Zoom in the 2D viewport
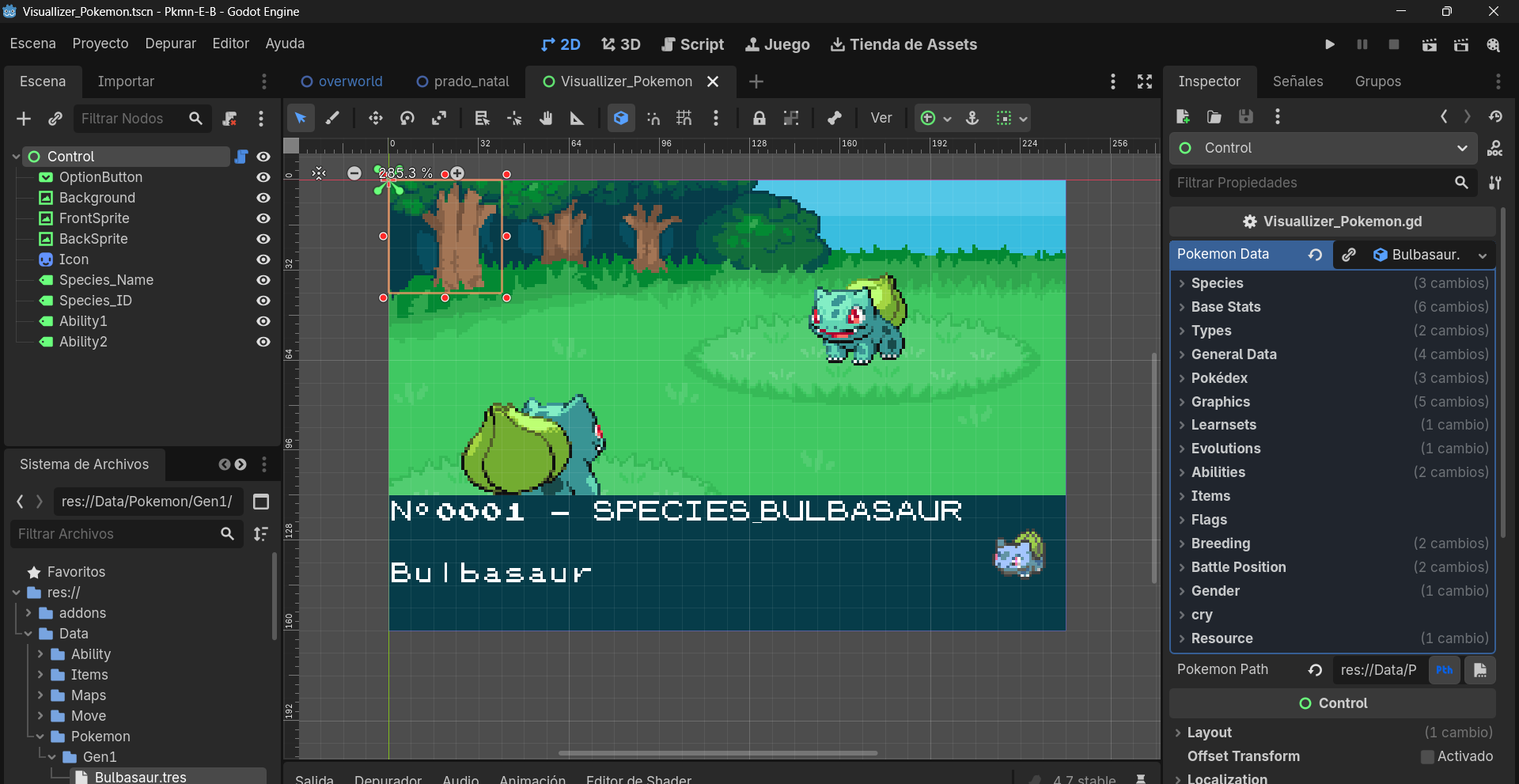1519x784 pixels. pos(457,173)
